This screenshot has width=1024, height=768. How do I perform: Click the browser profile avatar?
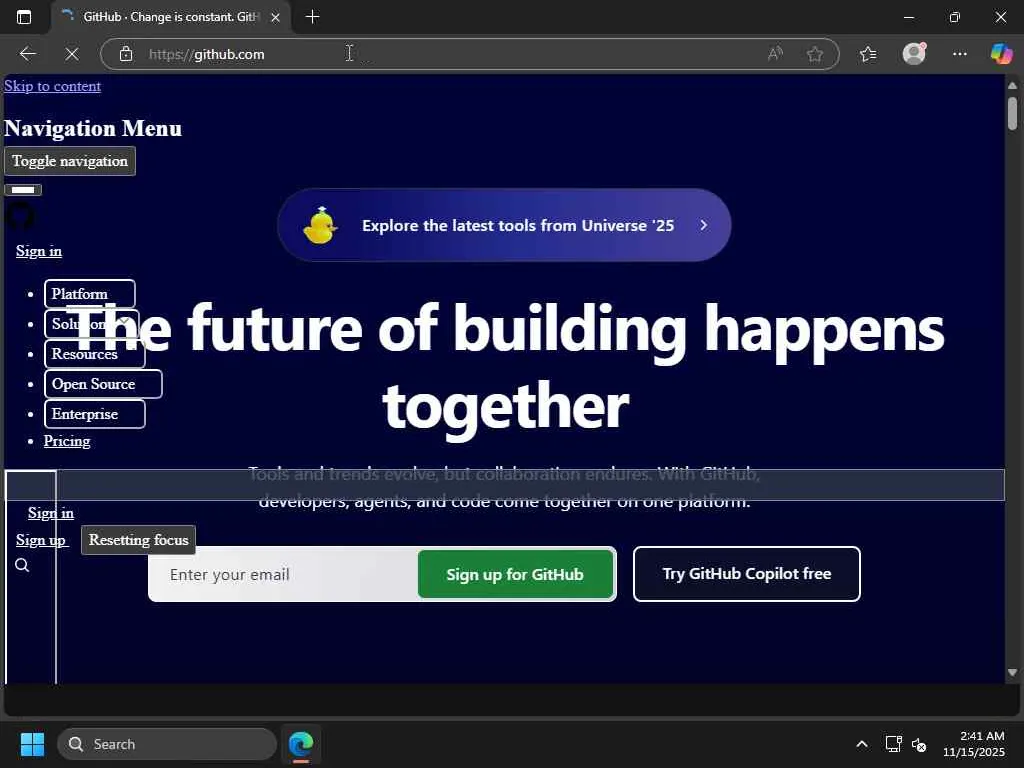pyautogui.click(x=914, y=54)
